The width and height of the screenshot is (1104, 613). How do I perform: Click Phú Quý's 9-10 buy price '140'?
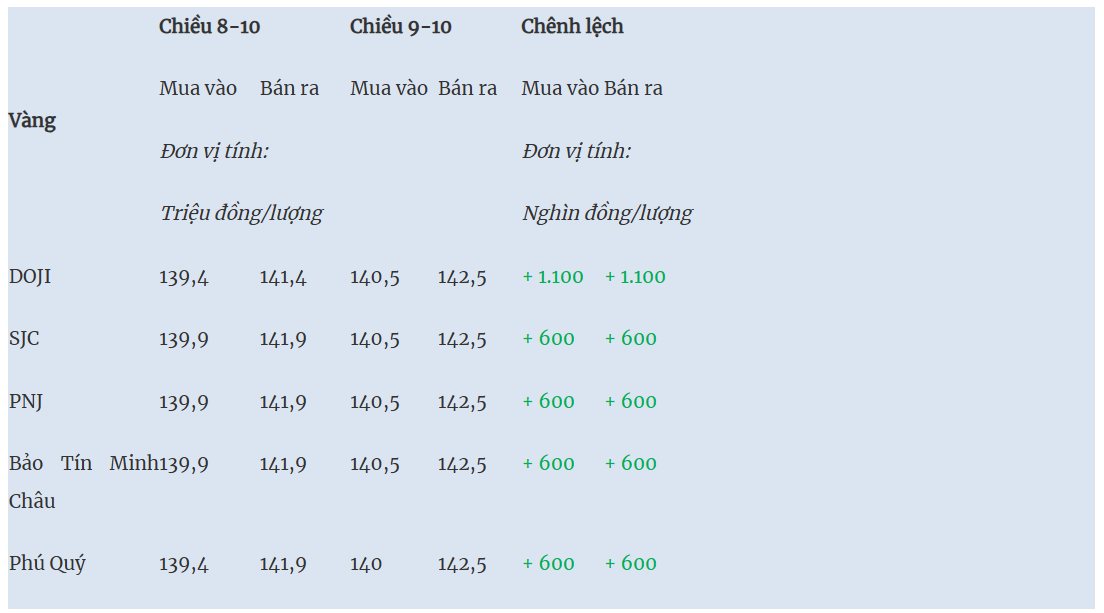366,564
